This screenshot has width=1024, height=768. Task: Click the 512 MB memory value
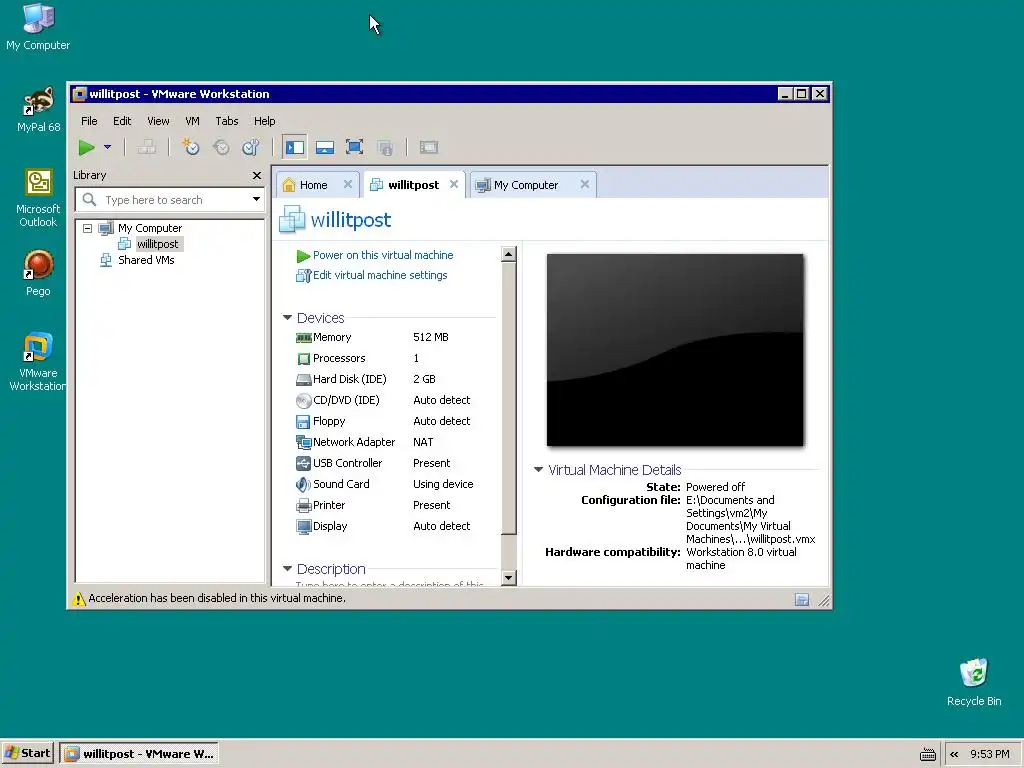[x=430, y=337]
